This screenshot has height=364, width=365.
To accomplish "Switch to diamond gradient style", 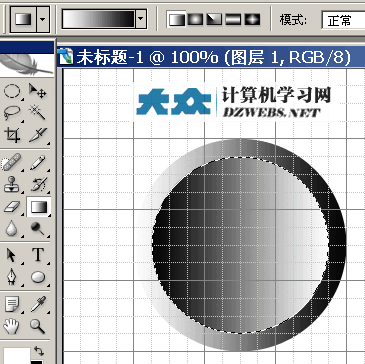I will click(252, 20).
